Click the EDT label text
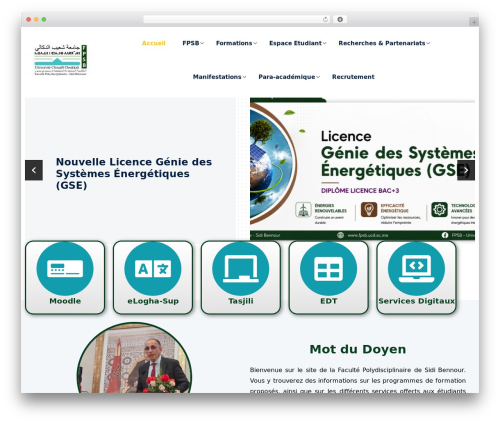The height and width of the screenshot is (423, 500). 329,301
